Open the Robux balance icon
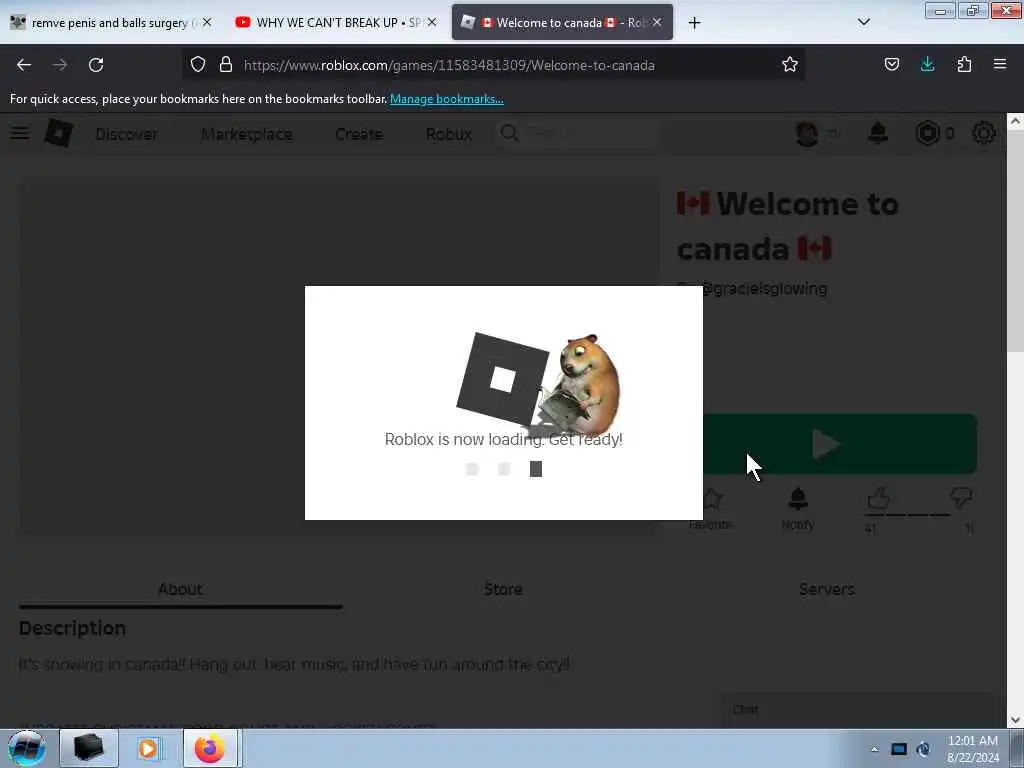 (x=927, y=133)
